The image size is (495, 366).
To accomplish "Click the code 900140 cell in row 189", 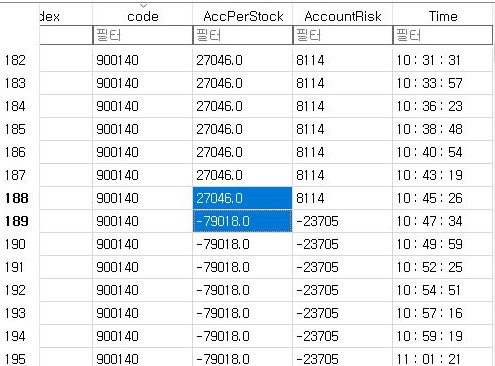I will (x=143, y=221).
